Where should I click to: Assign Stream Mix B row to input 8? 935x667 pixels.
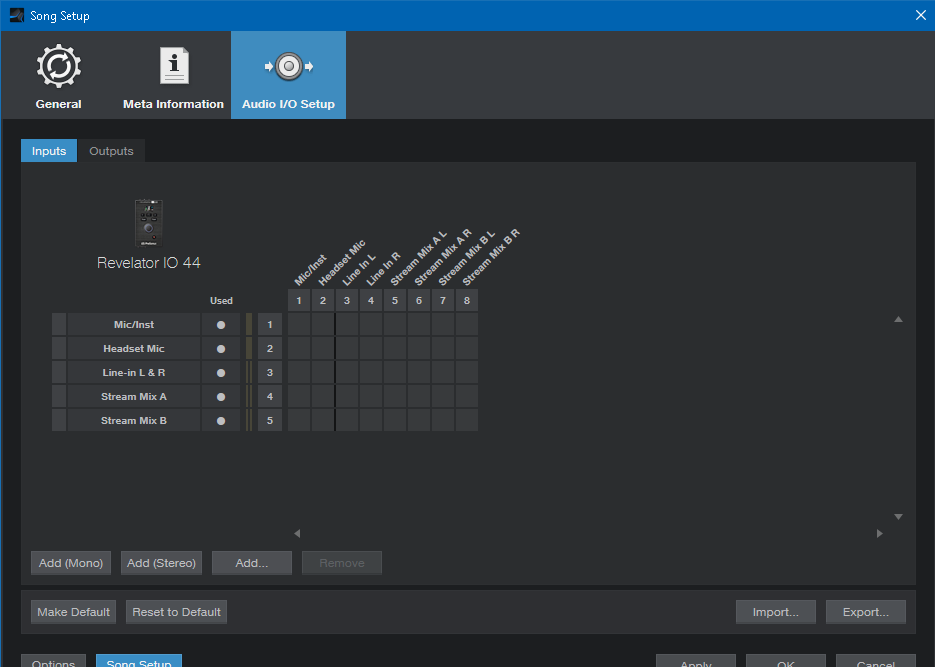coord(467,420)
